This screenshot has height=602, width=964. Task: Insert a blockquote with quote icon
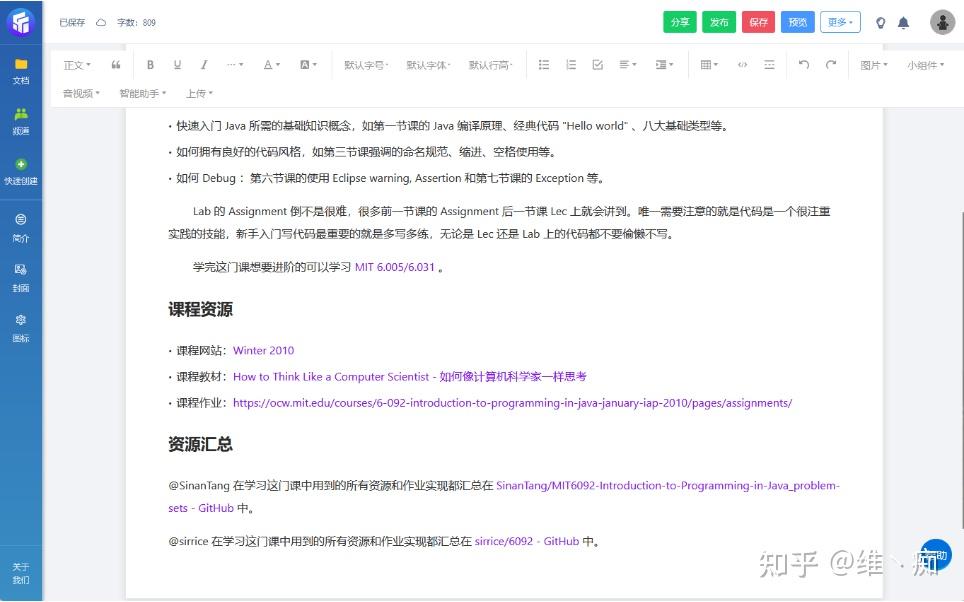coord(116,65)
